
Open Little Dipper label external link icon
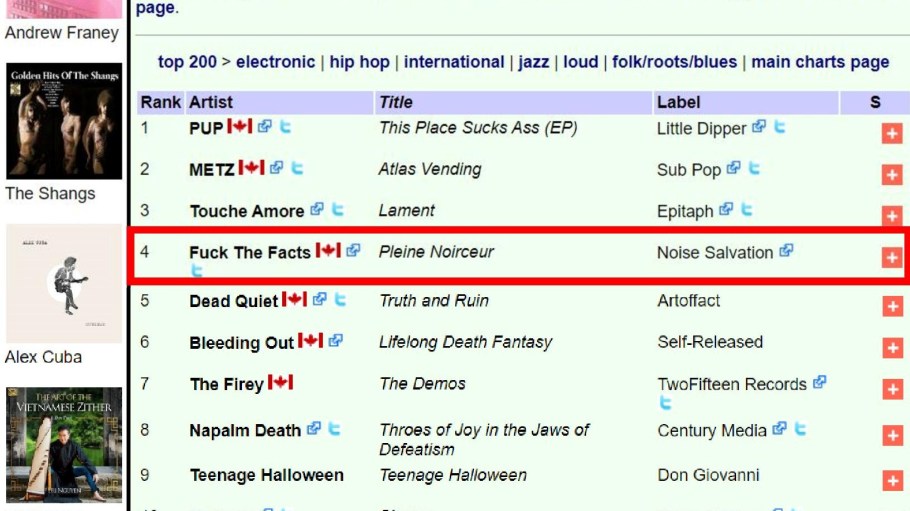coord(759,127)
